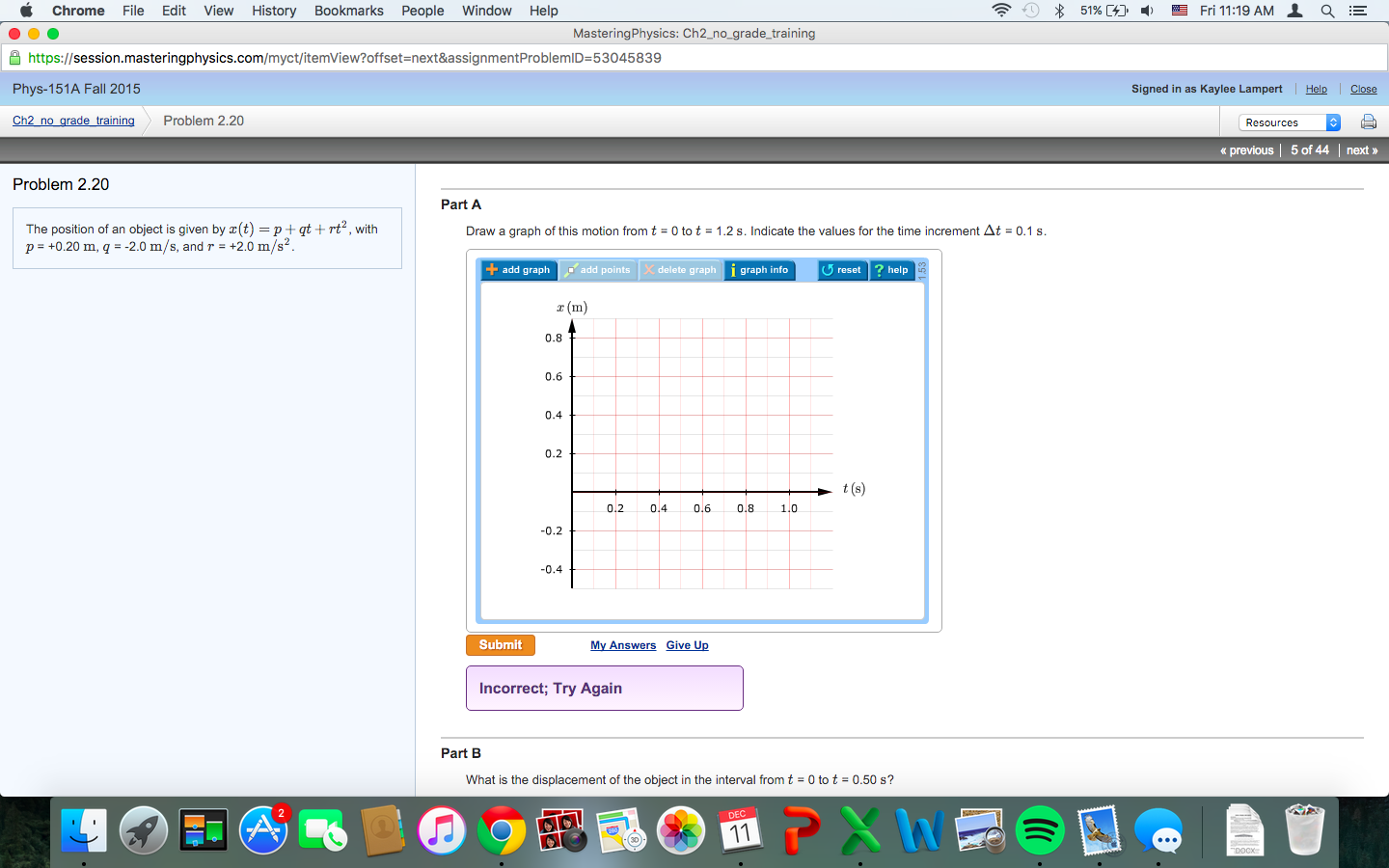Image resolution: width=1389 pixels, height=868 pixels.
Task: Open Contacts from the dock
Action: pos(382,830)
